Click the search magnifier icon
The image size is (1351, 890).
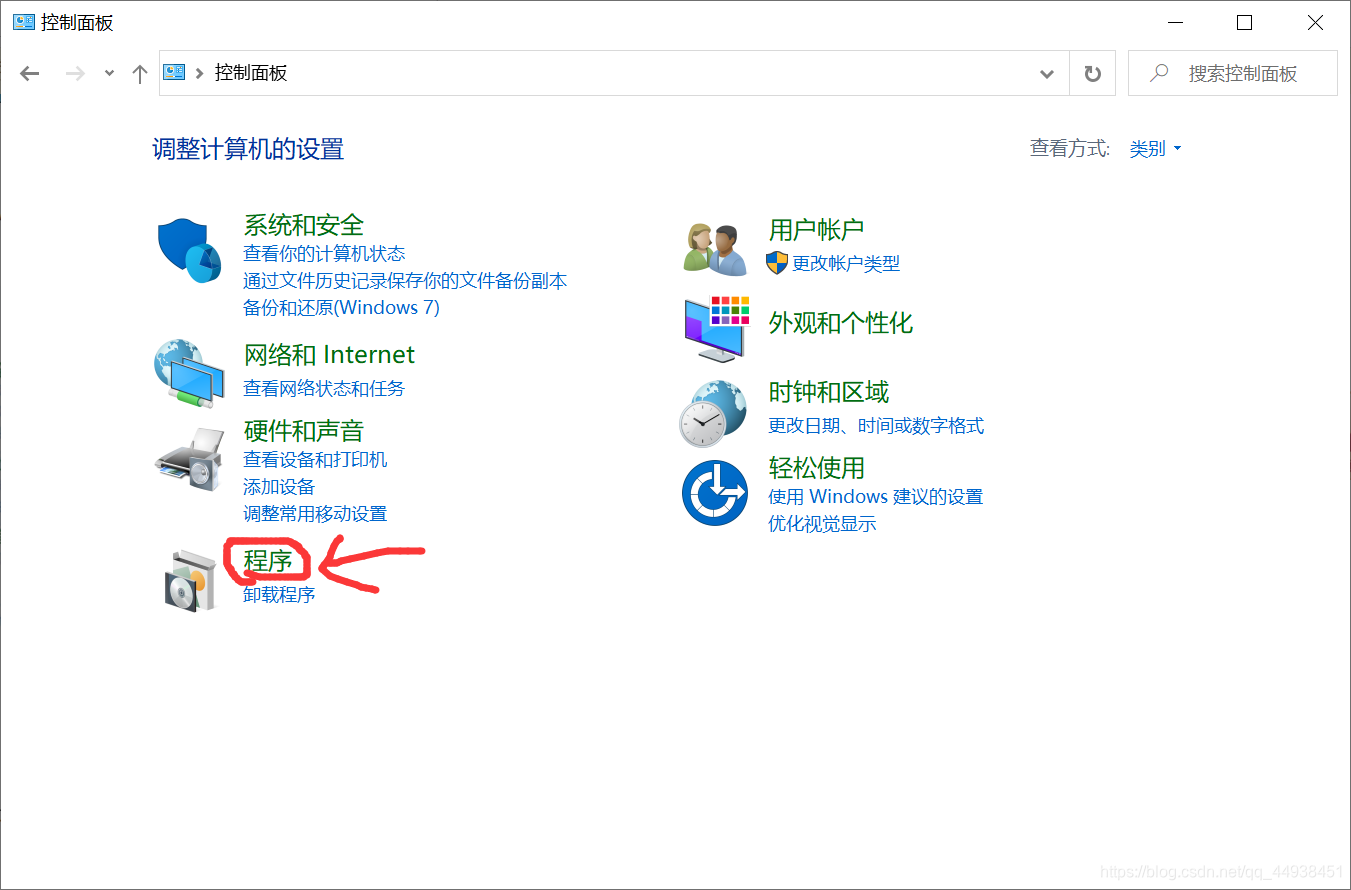pyautogui.click(x=1159, y=73)
